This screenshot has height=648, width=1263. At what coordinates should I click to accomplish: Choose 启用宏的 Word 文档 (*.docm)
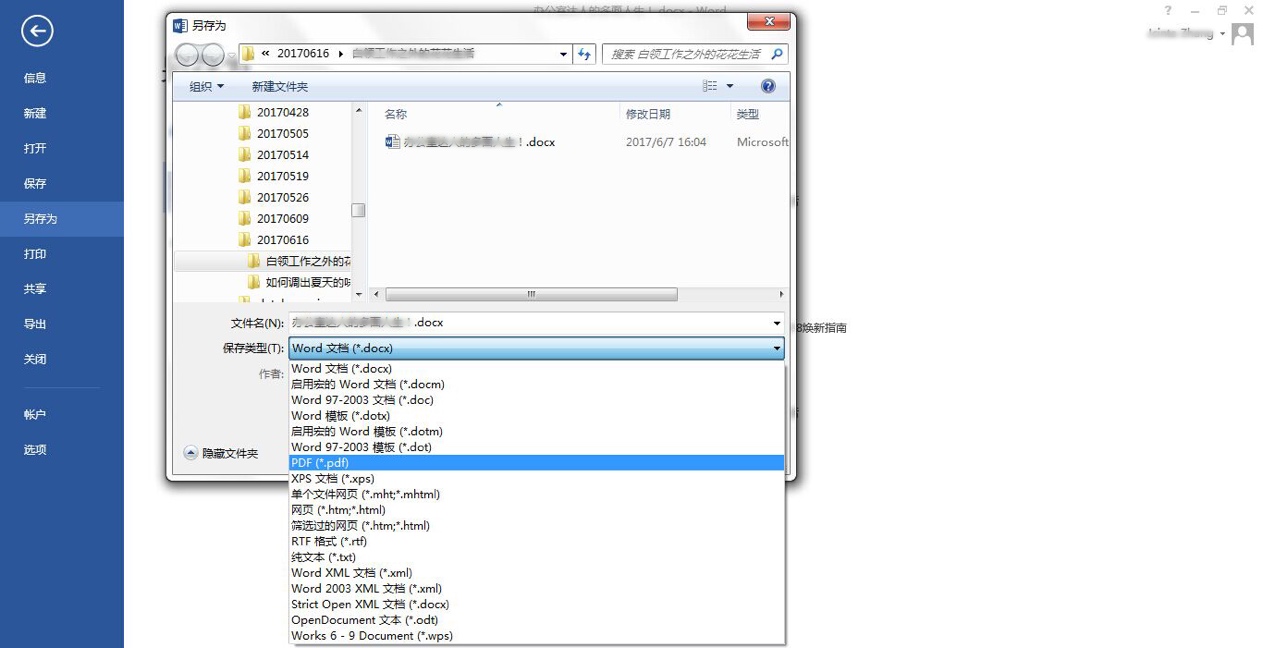tap(536, 384)
